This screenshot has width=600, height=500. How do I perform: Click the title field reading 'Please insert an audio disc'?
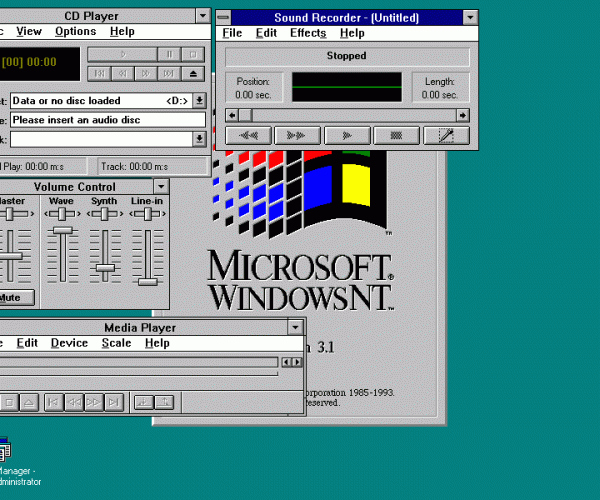coord(108,120)
